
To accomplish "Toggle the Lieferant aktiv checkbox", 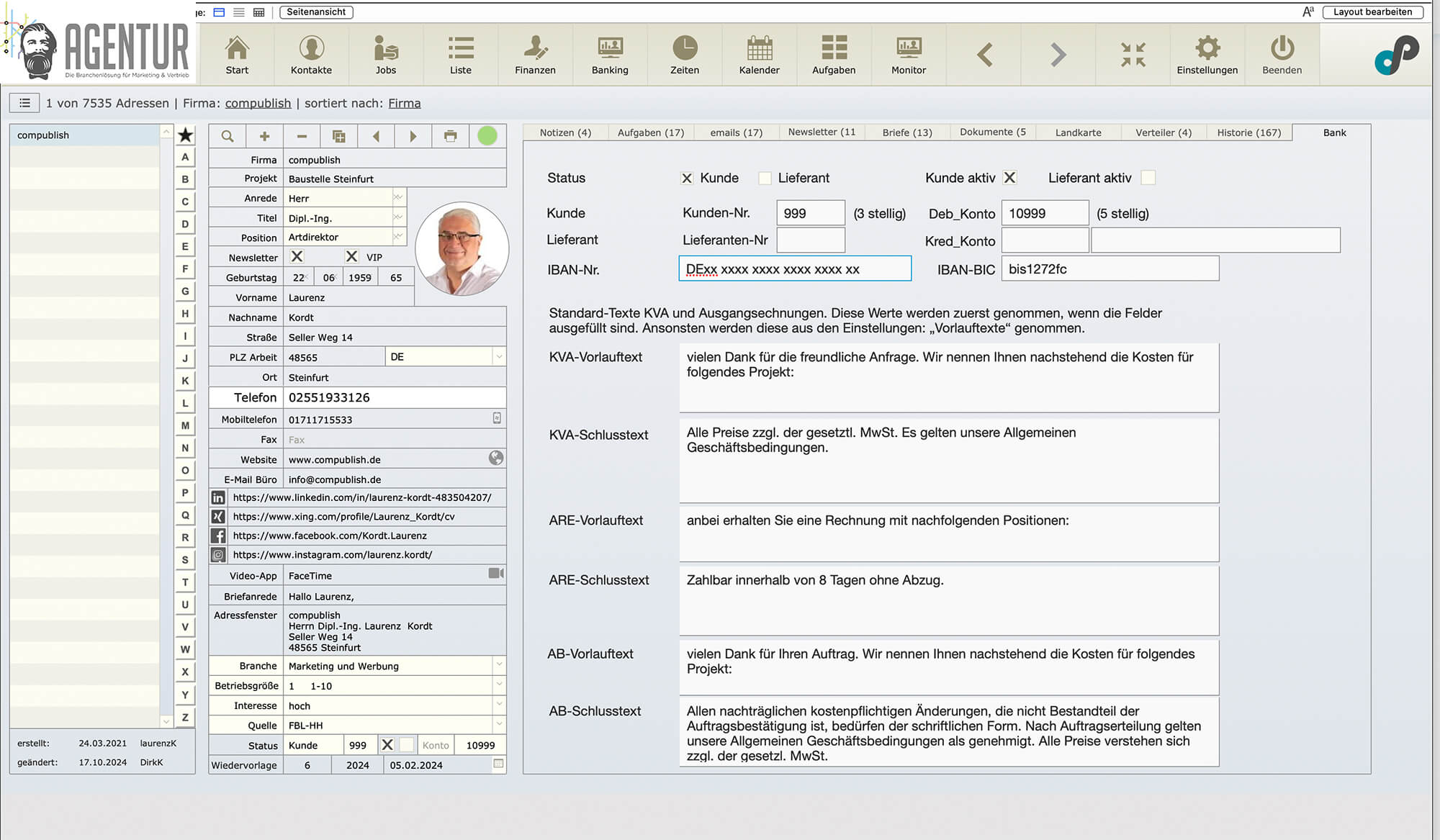I will coord(1148,178).
